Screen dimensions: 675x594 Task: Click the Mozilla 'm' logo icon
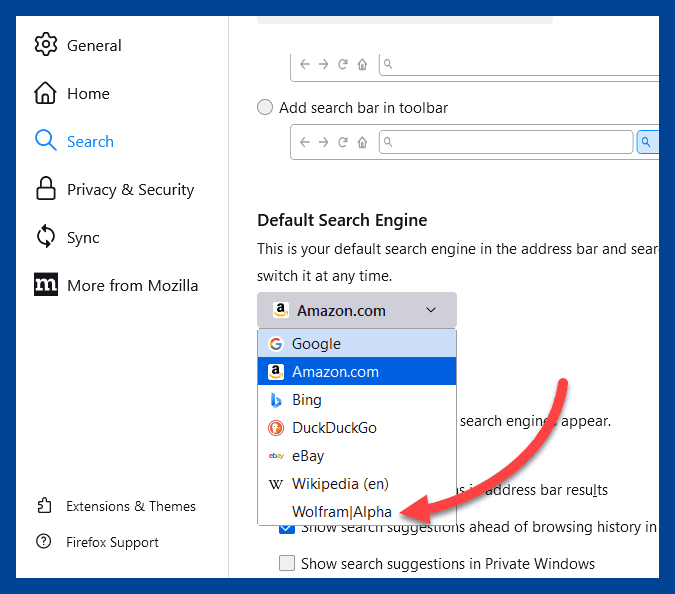click(46, 284)
